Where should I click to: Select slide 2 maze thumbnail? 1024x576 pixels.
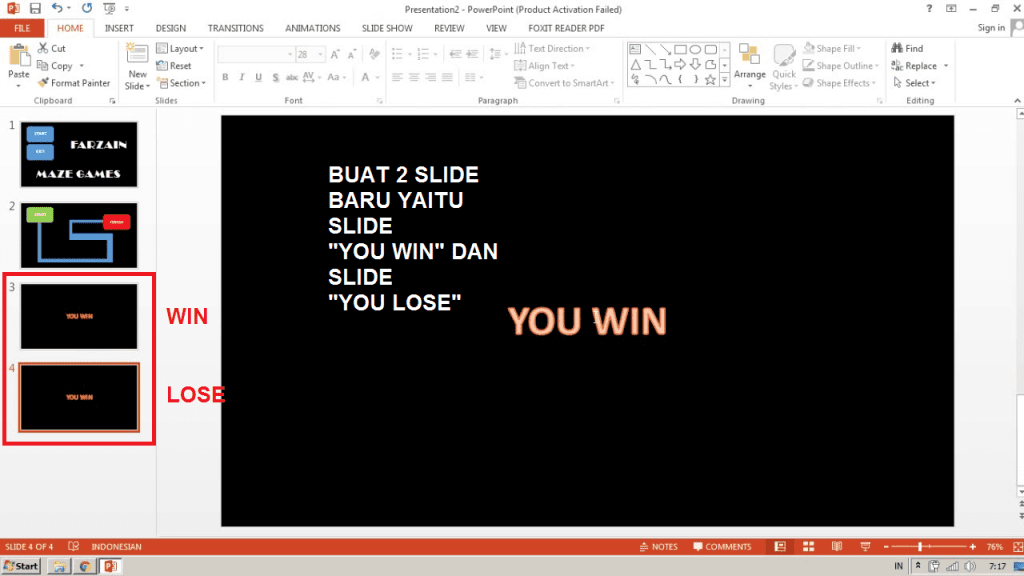point(79,235)
